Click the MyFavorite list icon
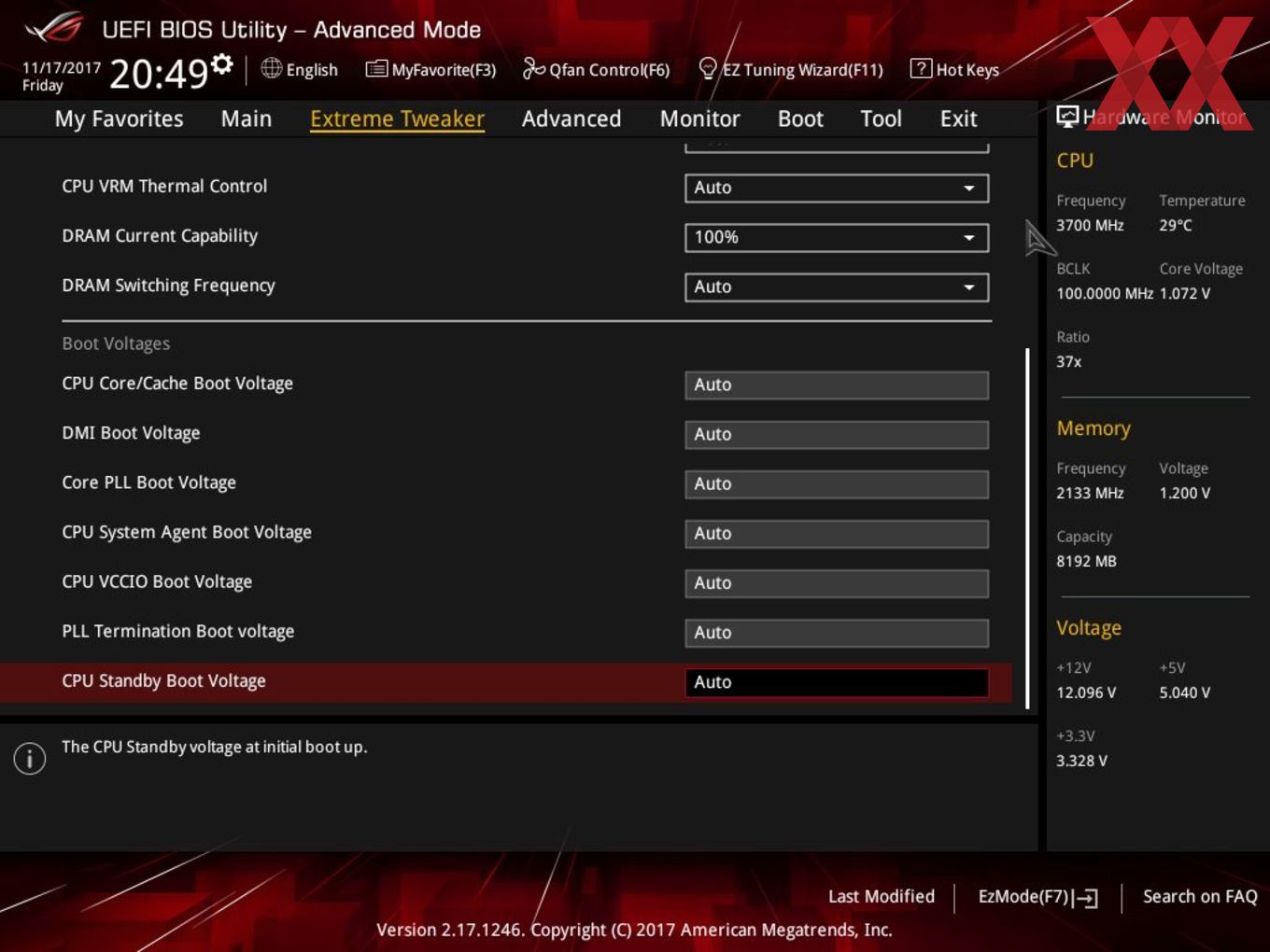The height and width of the screenshot is (952, 1270). pos(376,68)
